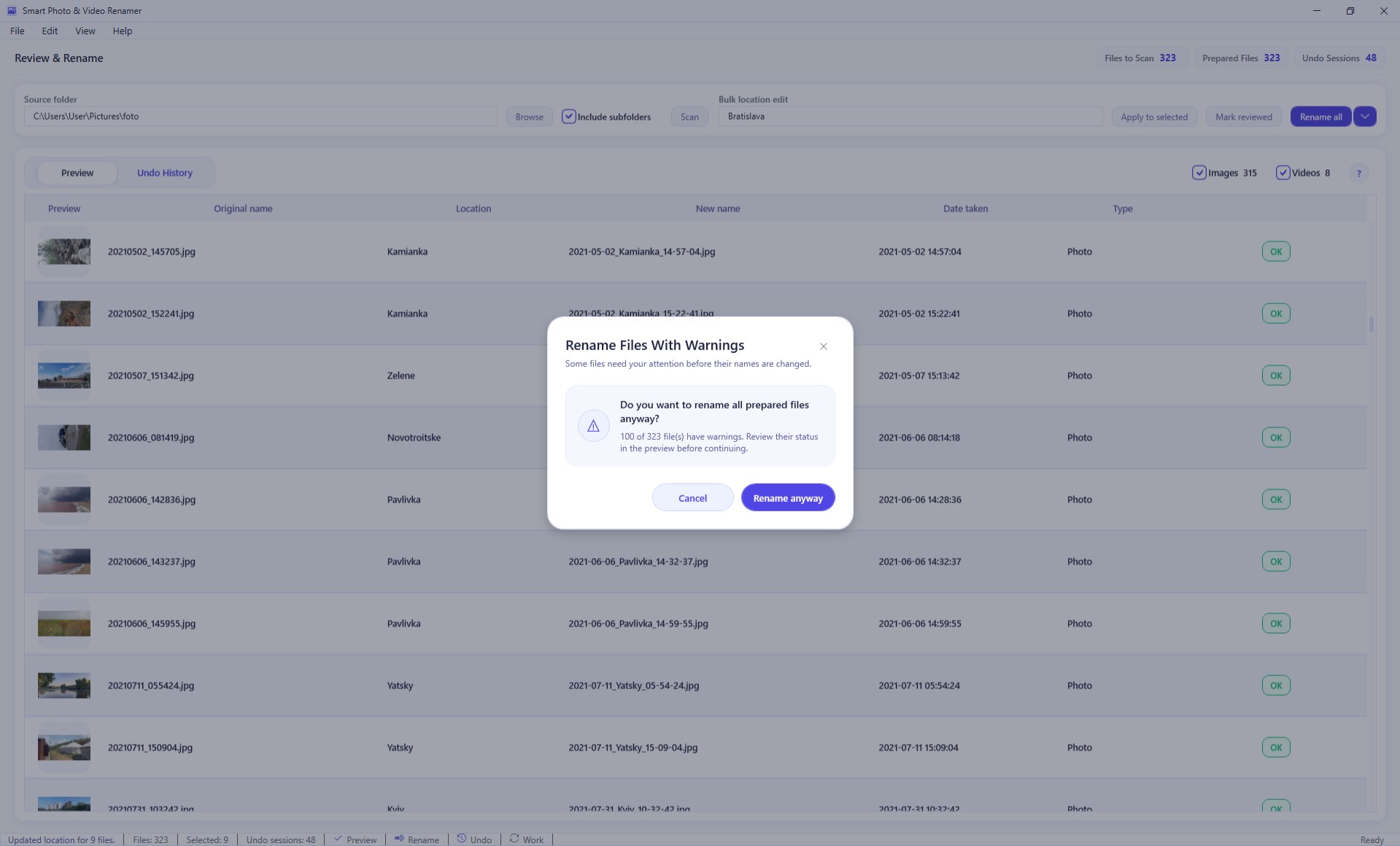Select thumbnail for 20210502_145705.jpg

[x=64, y=252]
